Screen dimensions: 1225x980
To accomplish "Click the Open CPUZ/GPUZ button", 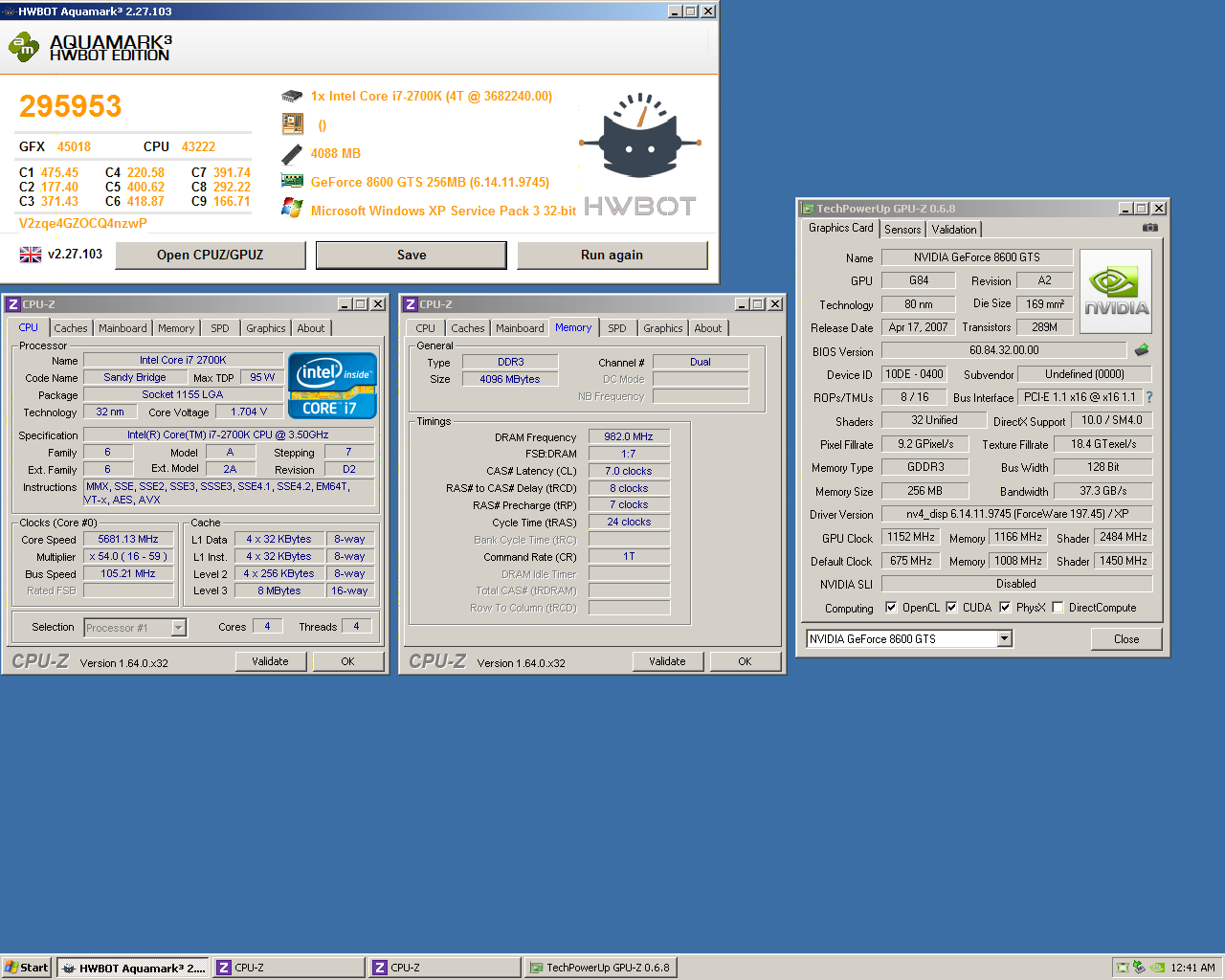I will tap(211, 255).
